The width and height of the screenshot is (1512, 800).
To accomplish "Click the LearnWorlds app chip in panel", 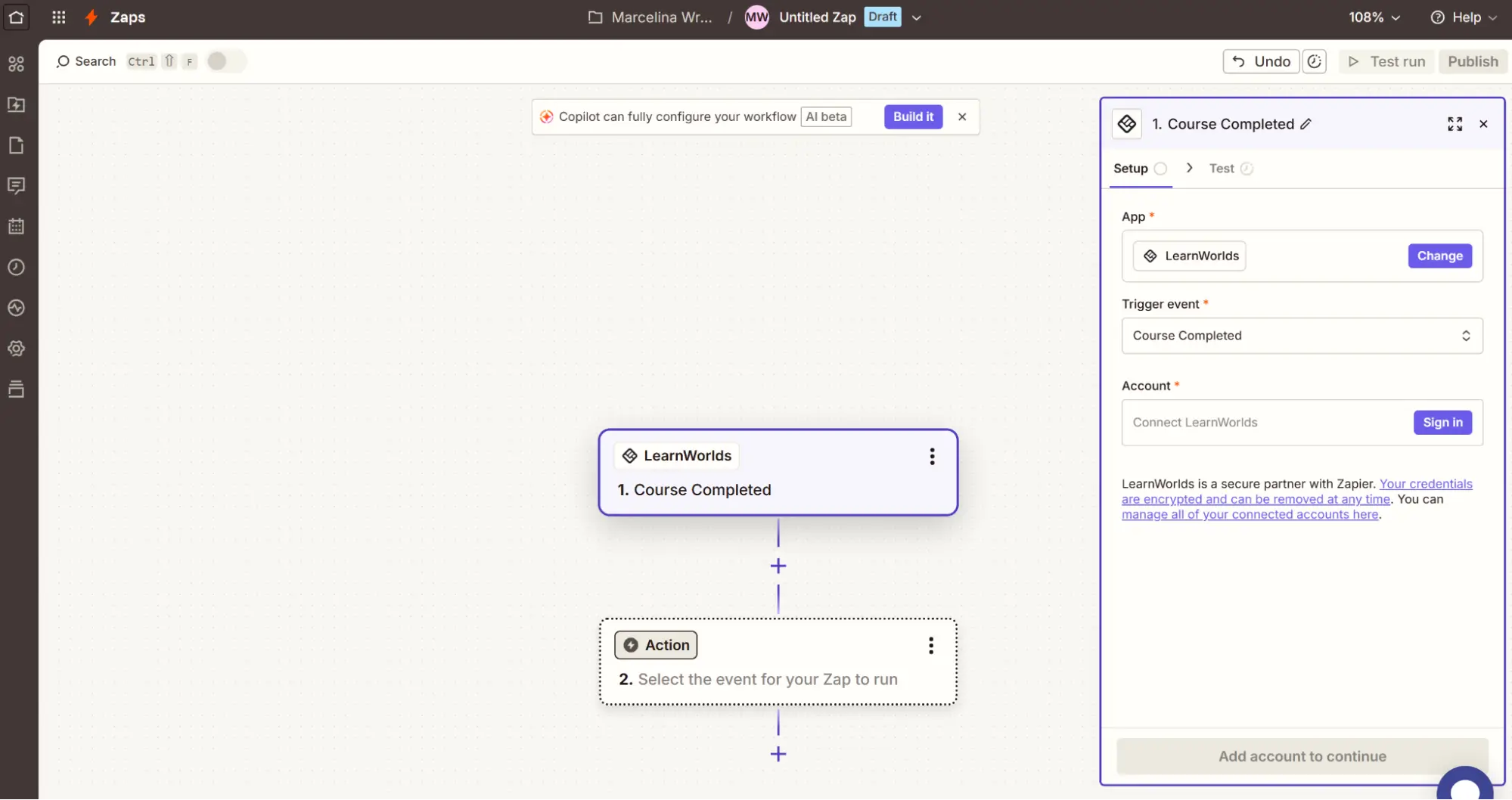I will [1189, 256].
